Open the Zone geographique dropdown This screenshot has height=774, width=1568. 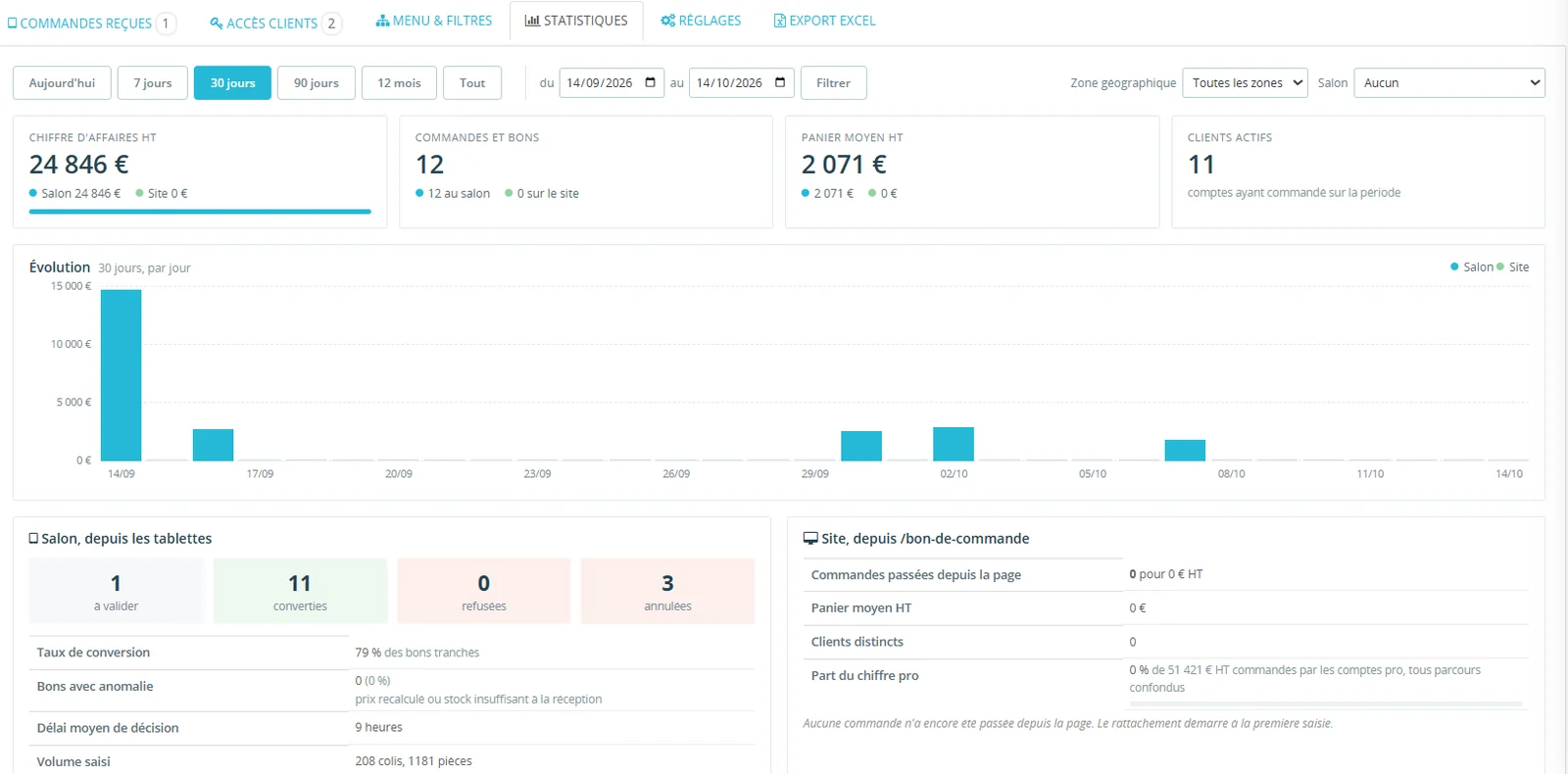[x=1246, y=83]
